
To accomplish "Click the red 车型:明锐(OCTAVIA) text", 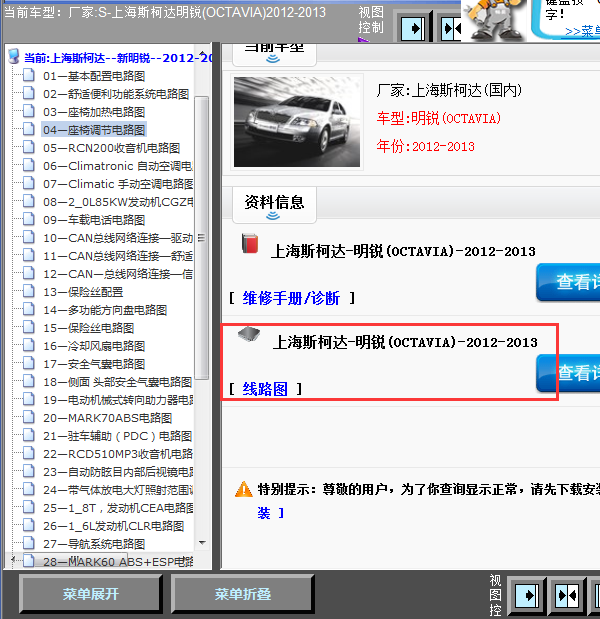I will 439,118.
